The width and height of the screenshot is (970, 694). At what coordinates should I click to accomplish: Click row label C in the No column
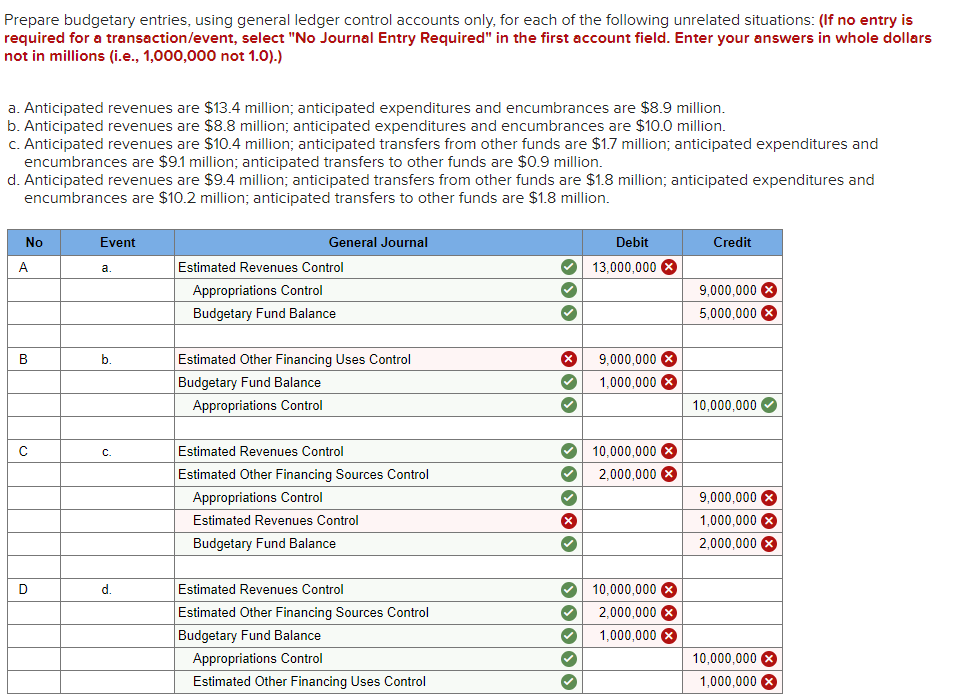coord(24,452)
